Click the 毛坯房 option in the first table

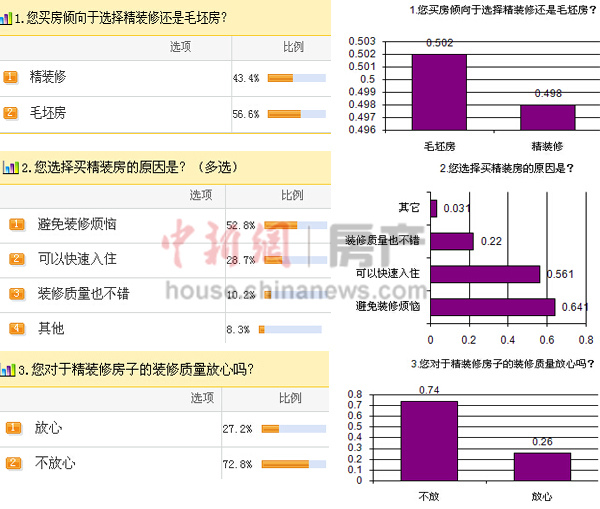(x=48, y=113)
